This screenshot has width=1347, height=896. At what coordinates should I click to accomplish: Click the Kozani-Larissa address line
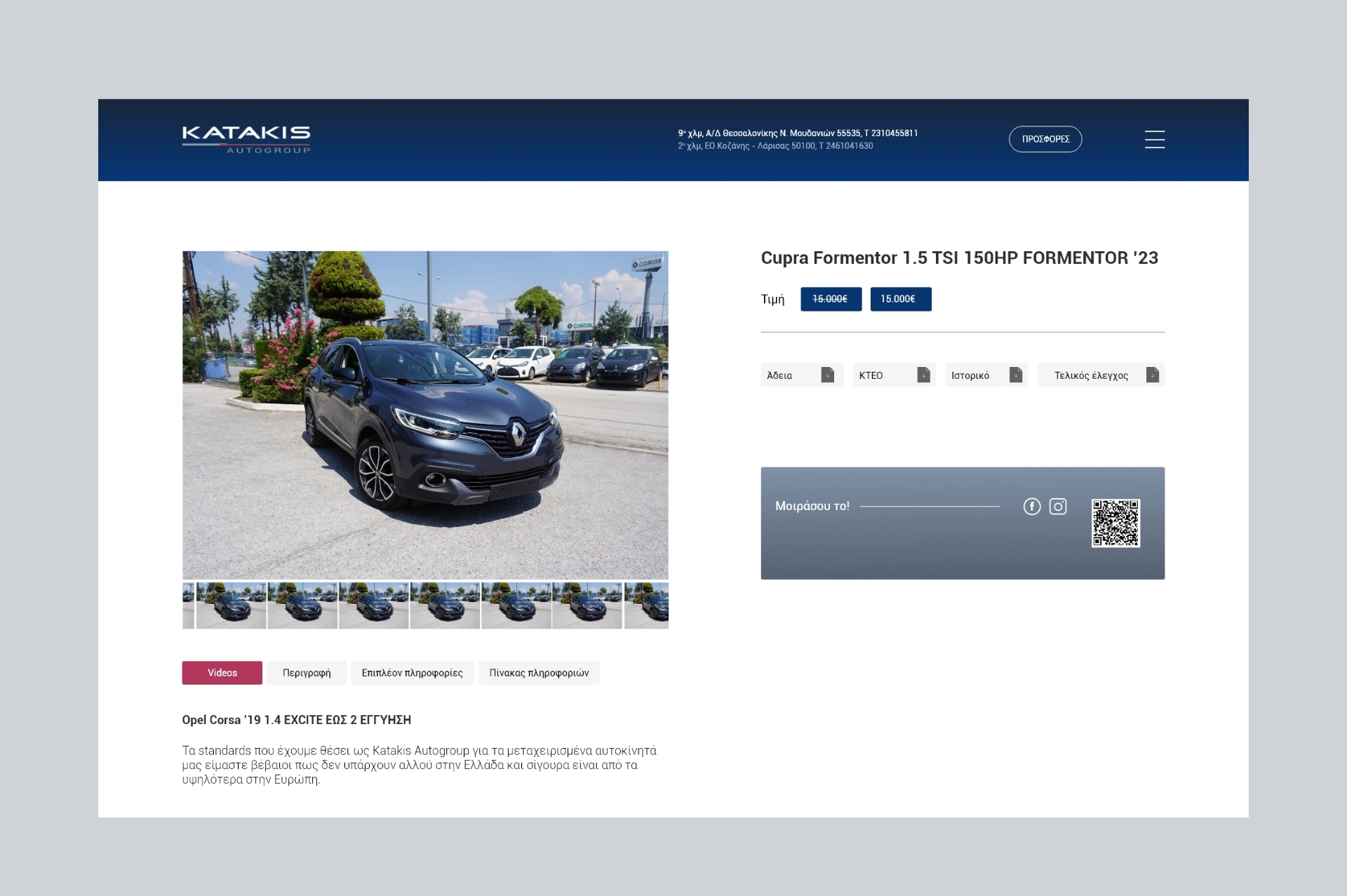(x=775, y=146)
